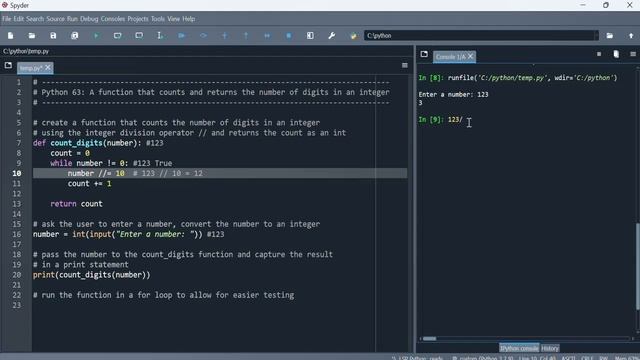Open the Edit menu

point(19,19)
